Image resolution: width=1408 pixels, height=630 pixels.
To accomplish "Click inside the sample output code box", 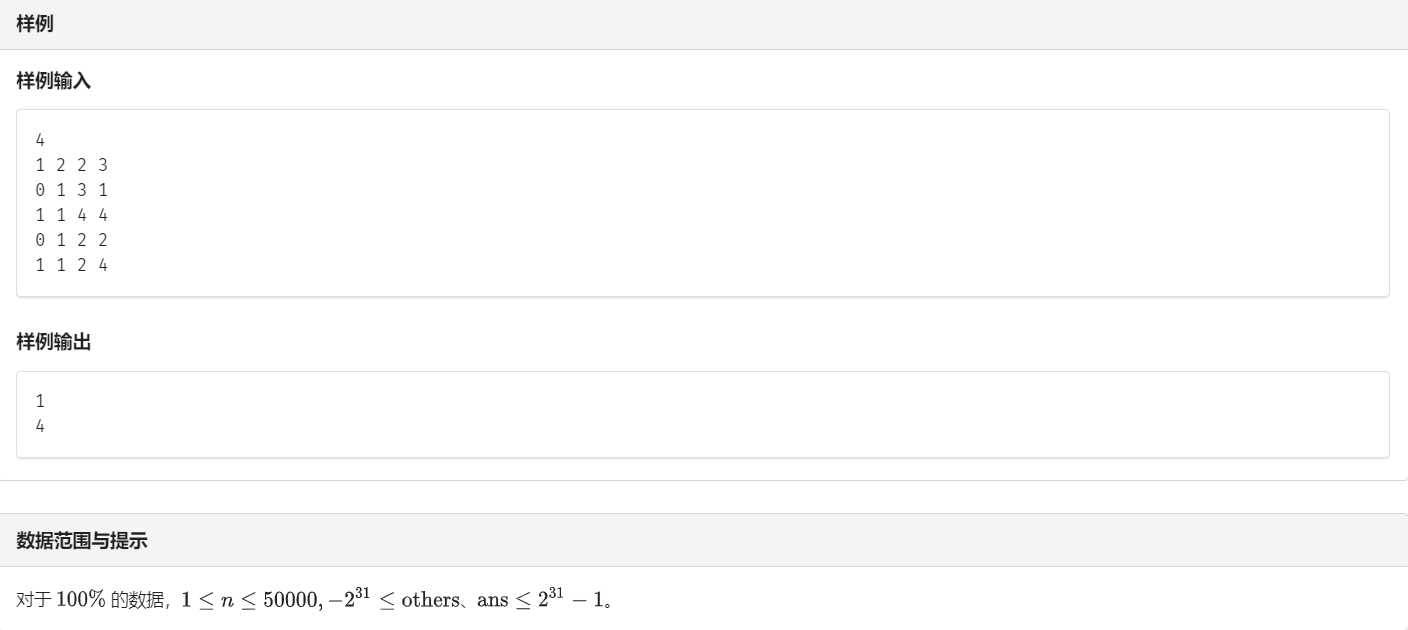I will pos(703,415).
